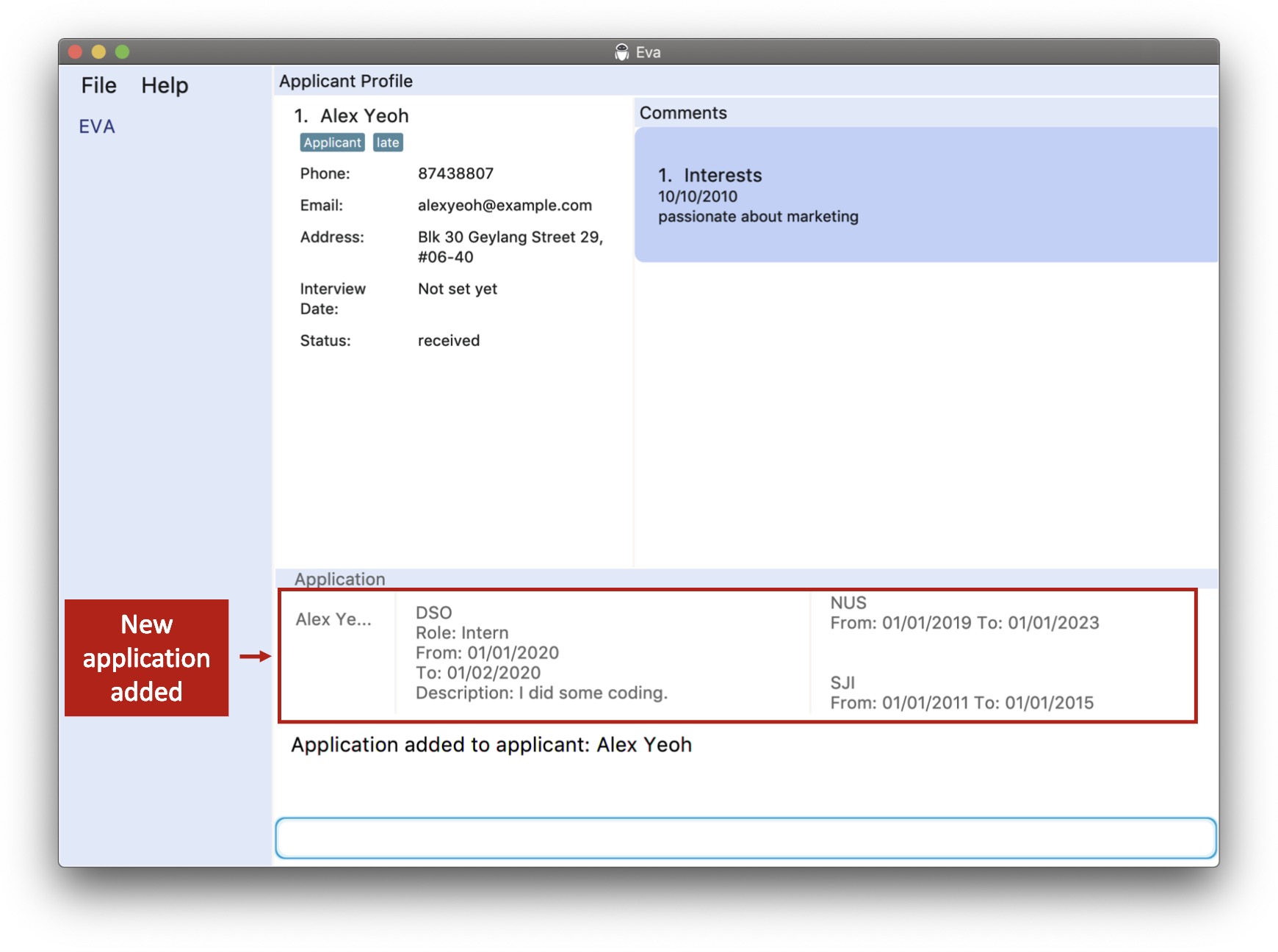Viewport: 1278px width, 952px height.
Task: Click Description: I did some coding
Action: click(x=541, y=693)
